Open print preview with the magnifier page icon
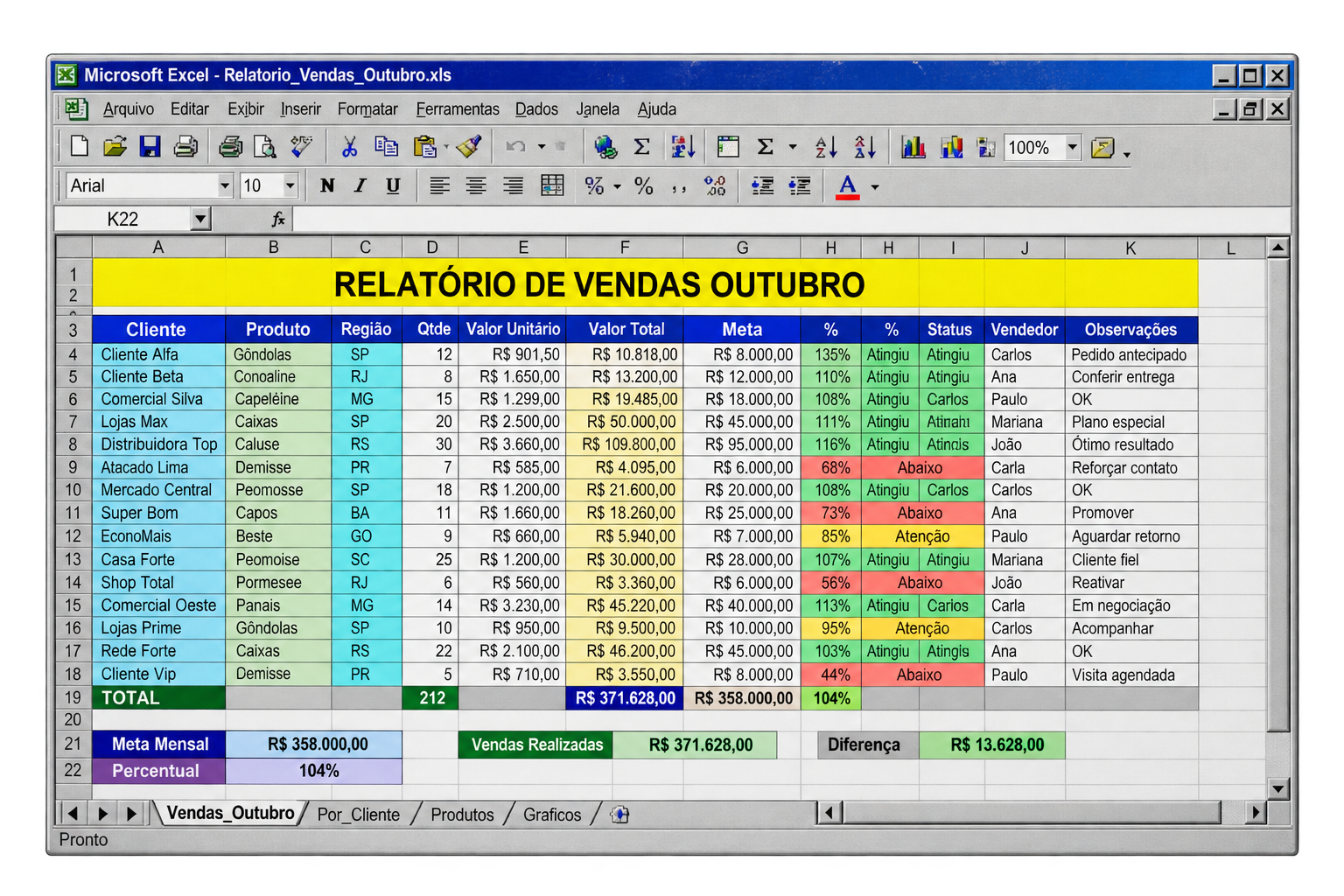Viewport: 1344px width, 896px height. [x=264, y=146]
